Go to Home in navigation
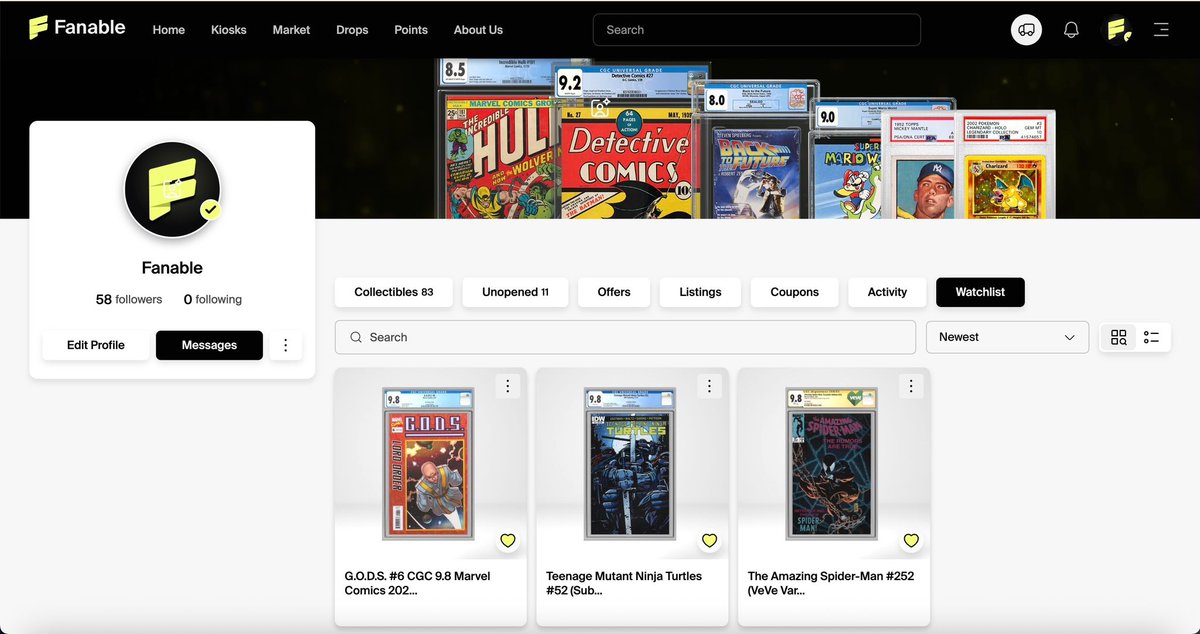The height and width of the screenshot is (634, 1200). 169,30
